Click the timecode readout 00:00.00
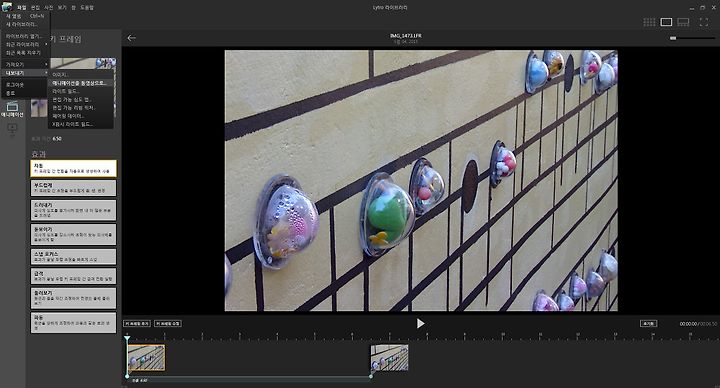720x388 pixels. click(688, 324)
